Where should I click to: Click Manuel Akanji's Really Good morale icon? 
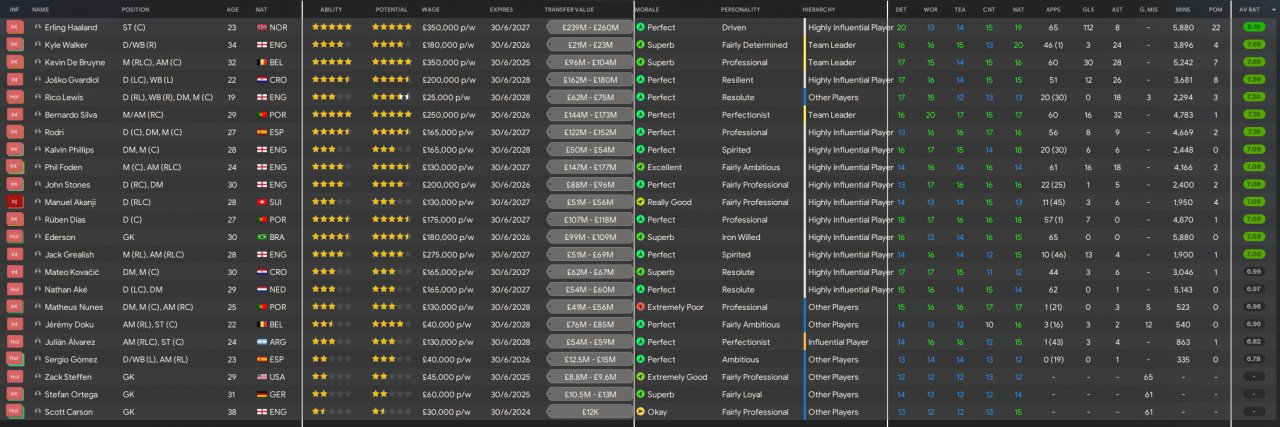pyautogui.click(x=640, y=202)
